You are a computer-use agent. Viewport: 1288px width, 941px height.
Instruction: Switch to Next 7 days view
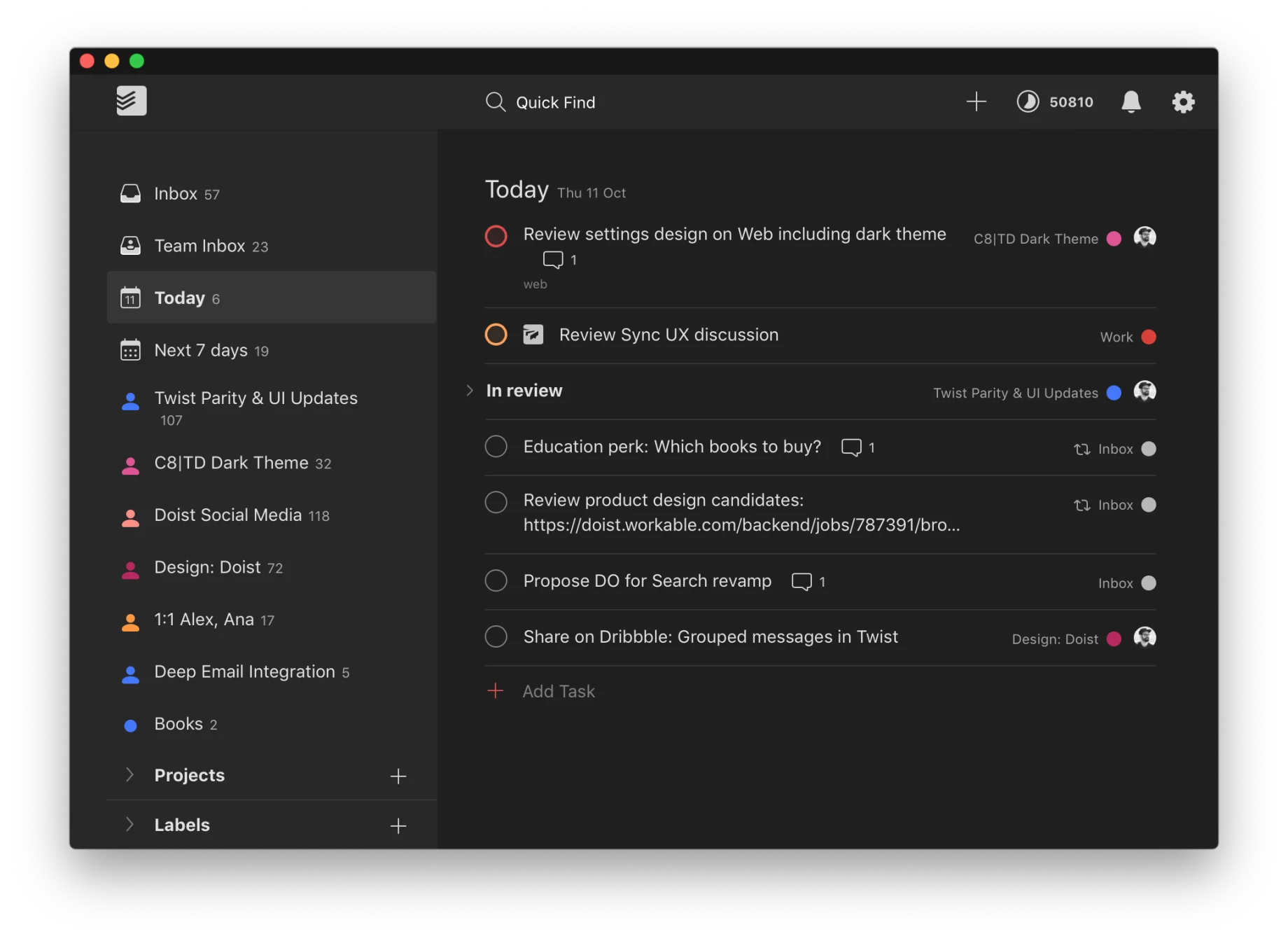coord(201,350)
